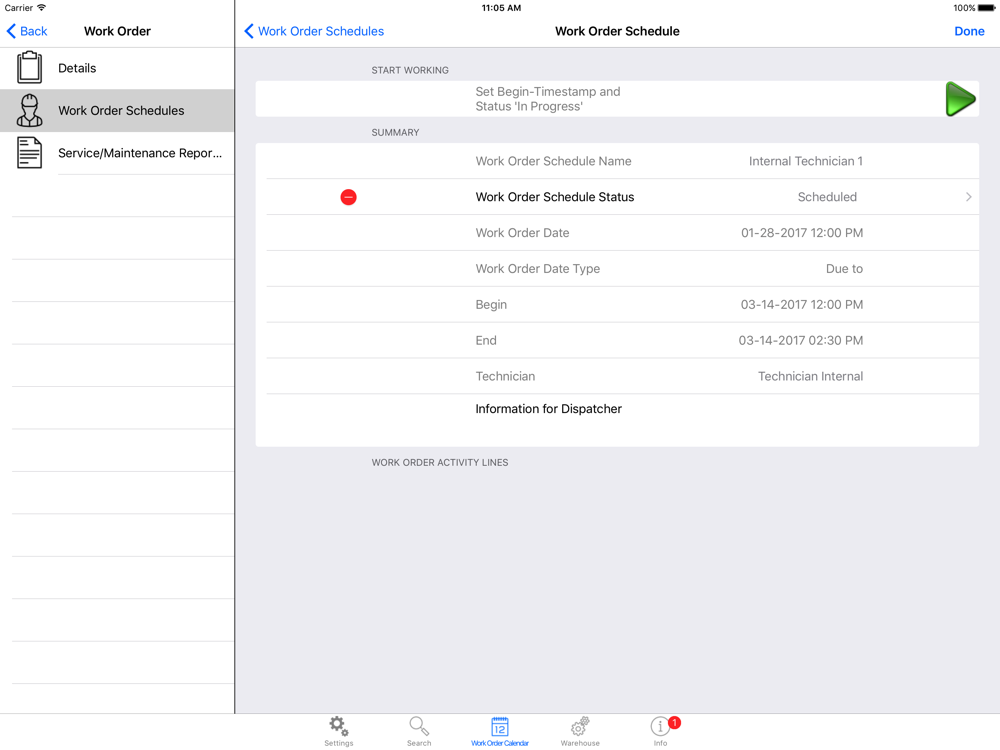Tap Done in the top right
This screenshot has width=1000, height=750.
pos(969,31)
